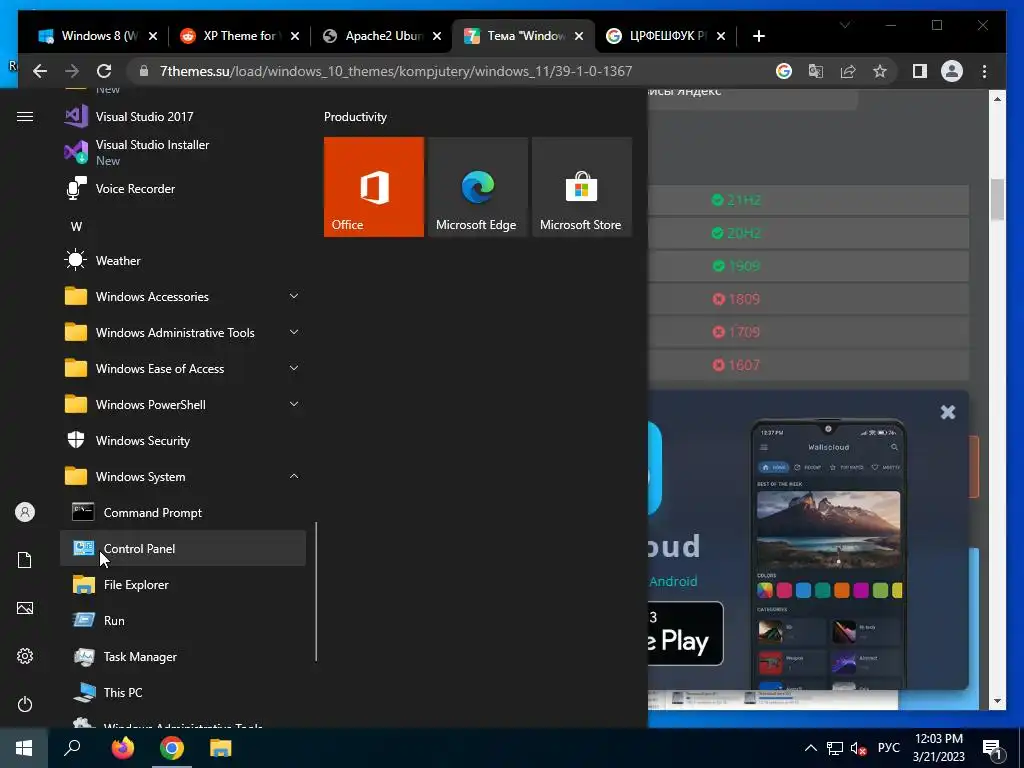
Task: Open the user account icon in Start sidebar
Action: pyautogui.click(x=25, y=512)
